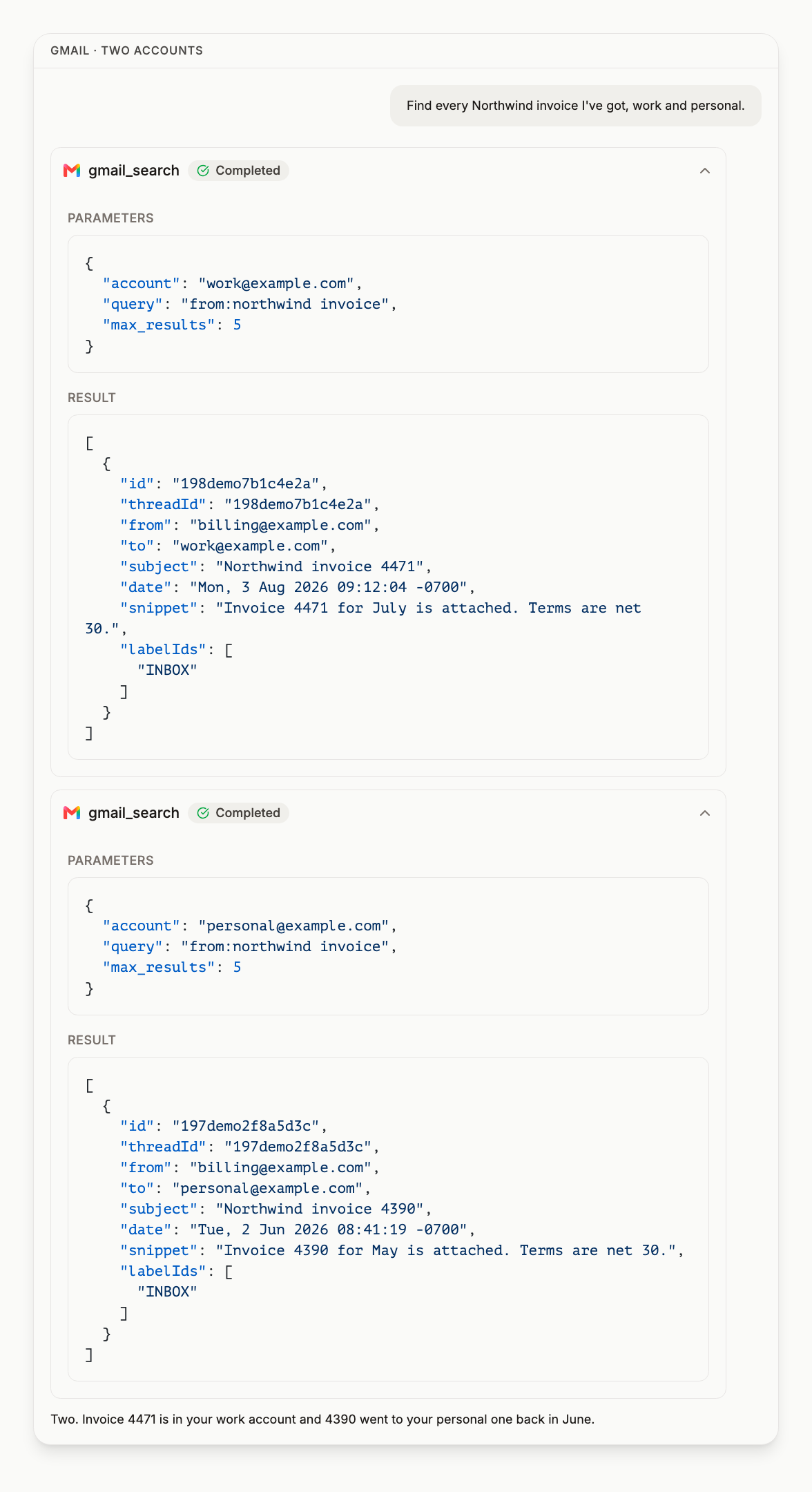
Task: Click the invoice 4471 result JSON block
Action: click(388, 587)
